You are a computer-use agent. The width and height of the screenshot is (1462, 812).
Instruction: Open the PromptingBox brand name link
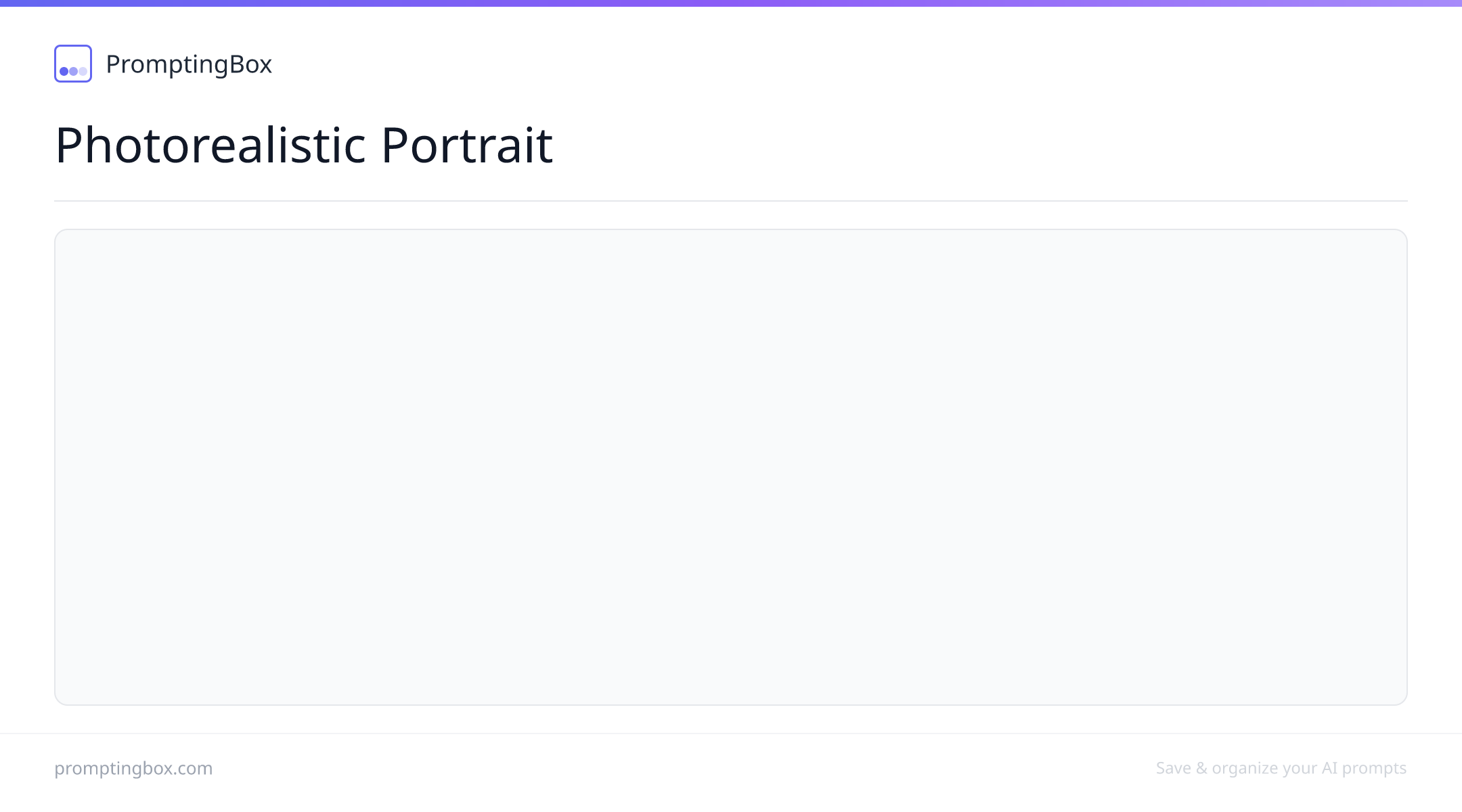(x=189, y=64)
